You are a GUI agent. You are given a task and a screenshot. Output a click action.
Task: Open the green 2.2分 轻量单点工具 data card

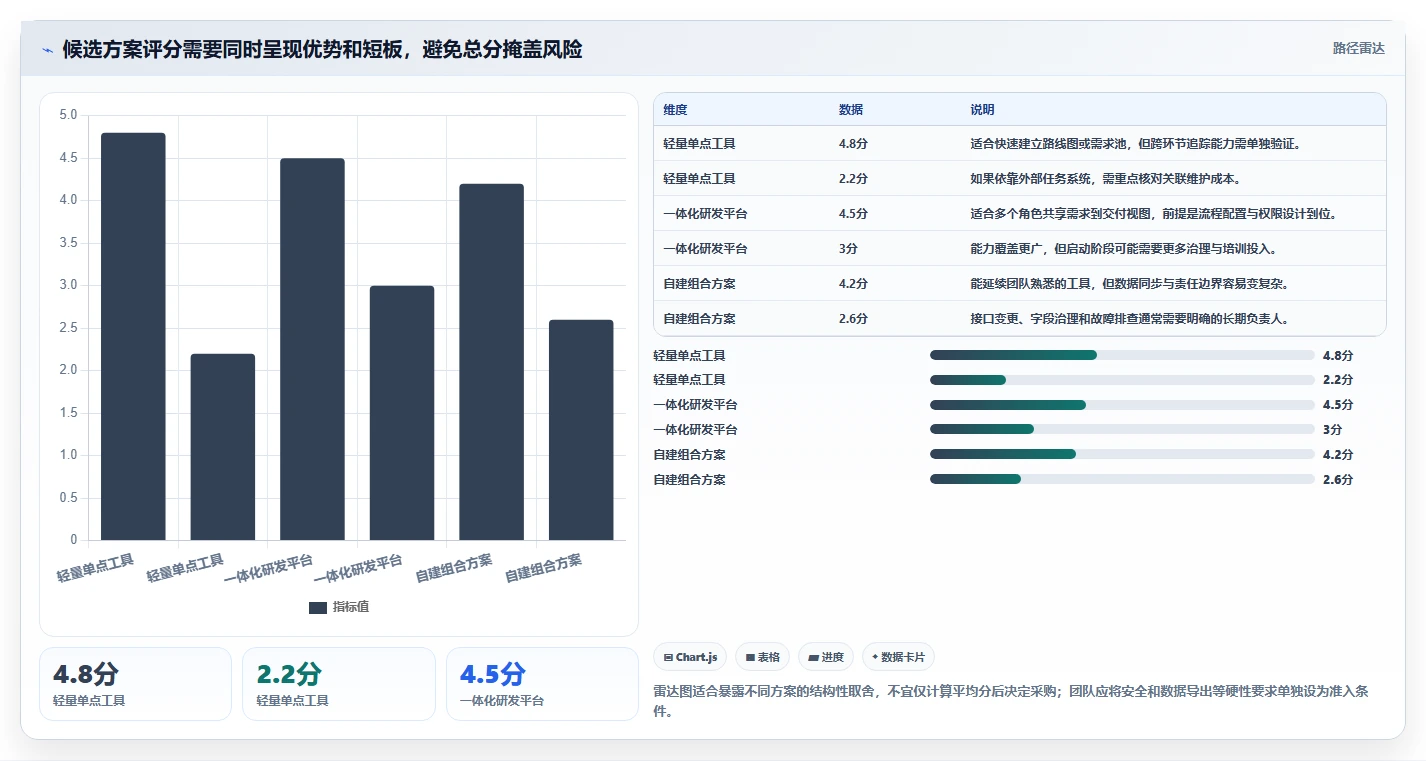tap(339, 684)
